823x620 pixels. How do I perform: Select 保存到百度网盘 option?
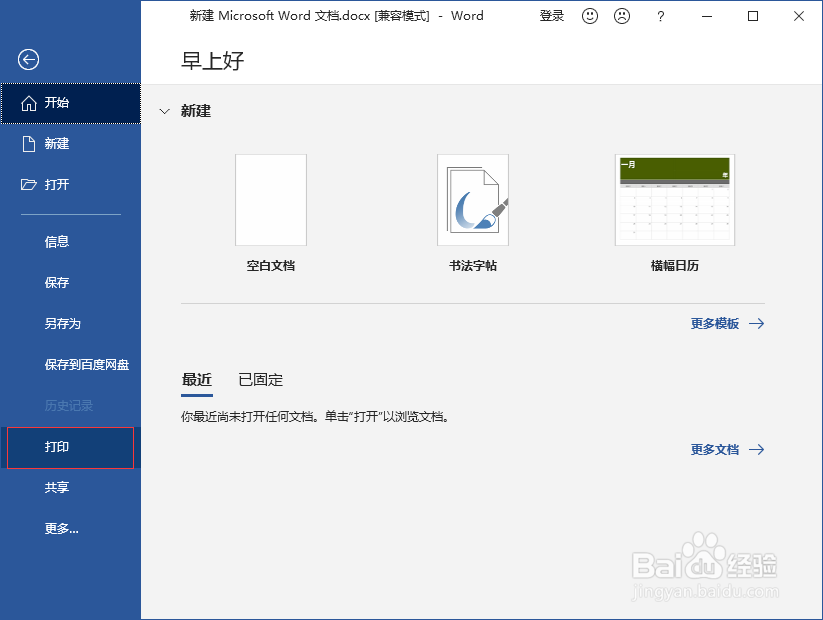tap(71, 364)
